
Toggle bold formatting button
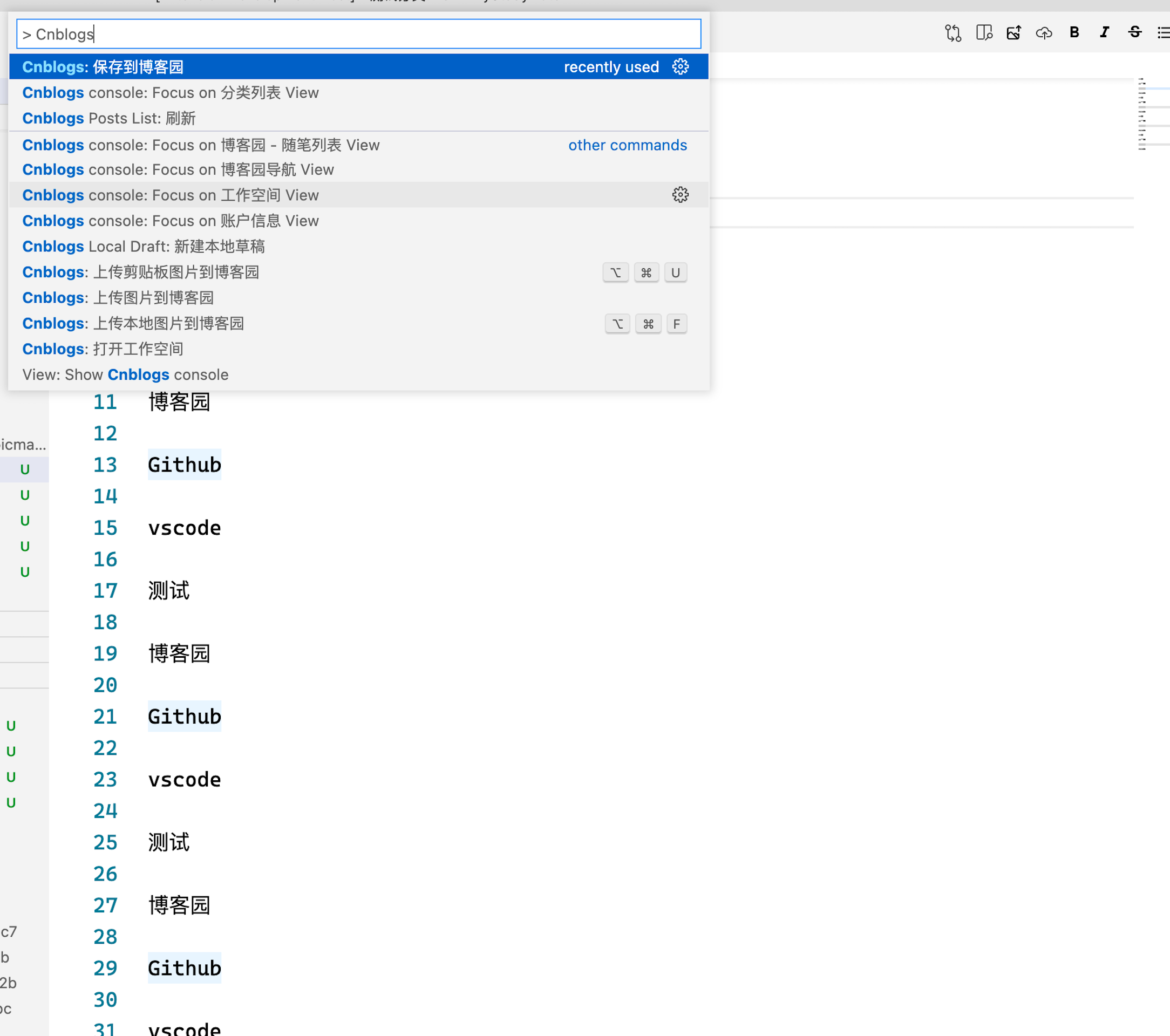[x=1074, y=32]
